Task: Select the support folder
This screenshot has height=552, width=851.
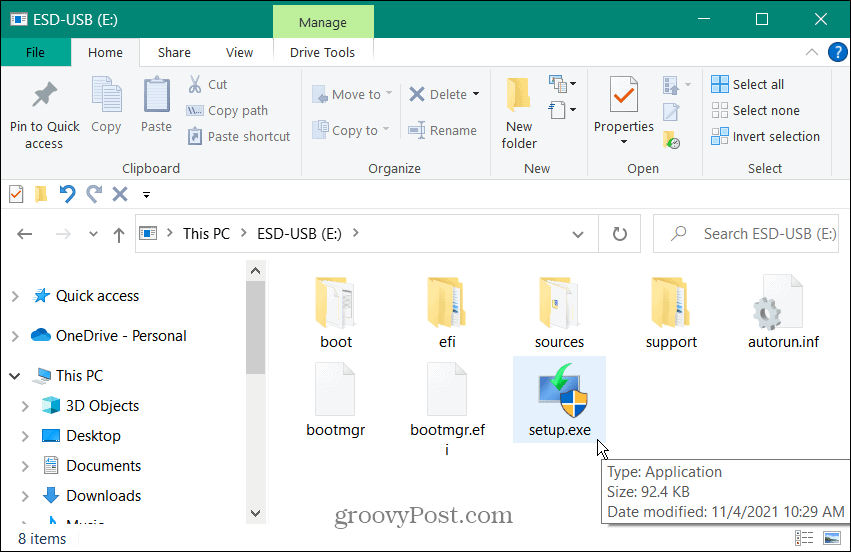Action: 671,312
